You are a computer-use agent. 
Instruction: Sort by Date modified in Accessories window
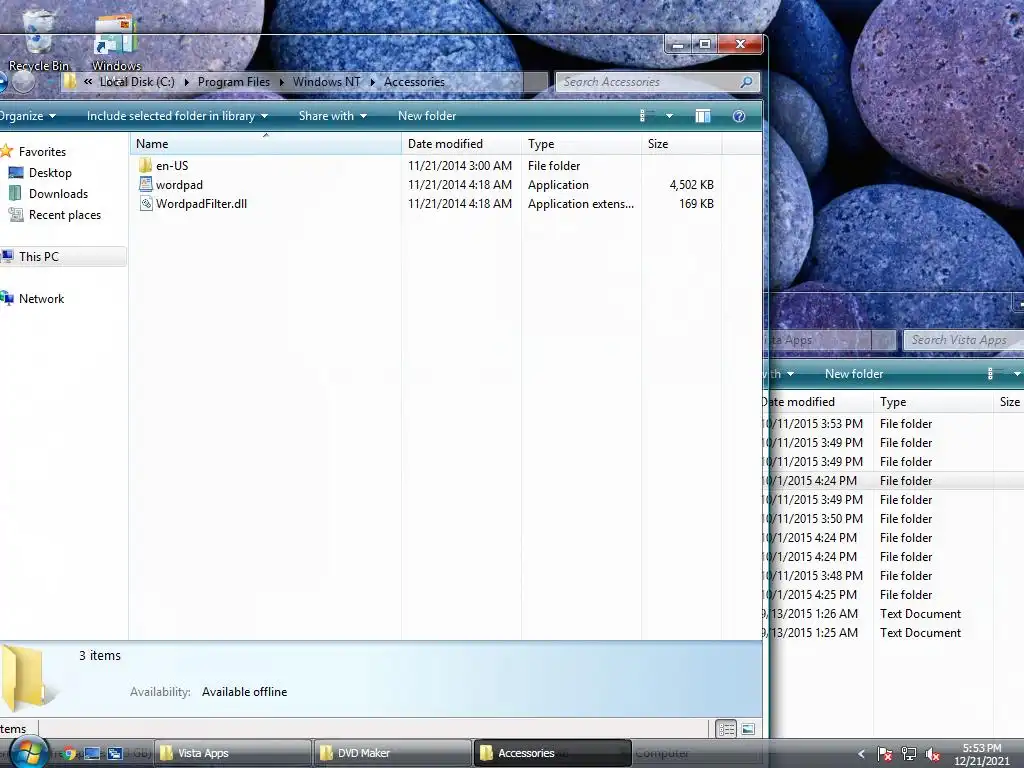(461, 144)
